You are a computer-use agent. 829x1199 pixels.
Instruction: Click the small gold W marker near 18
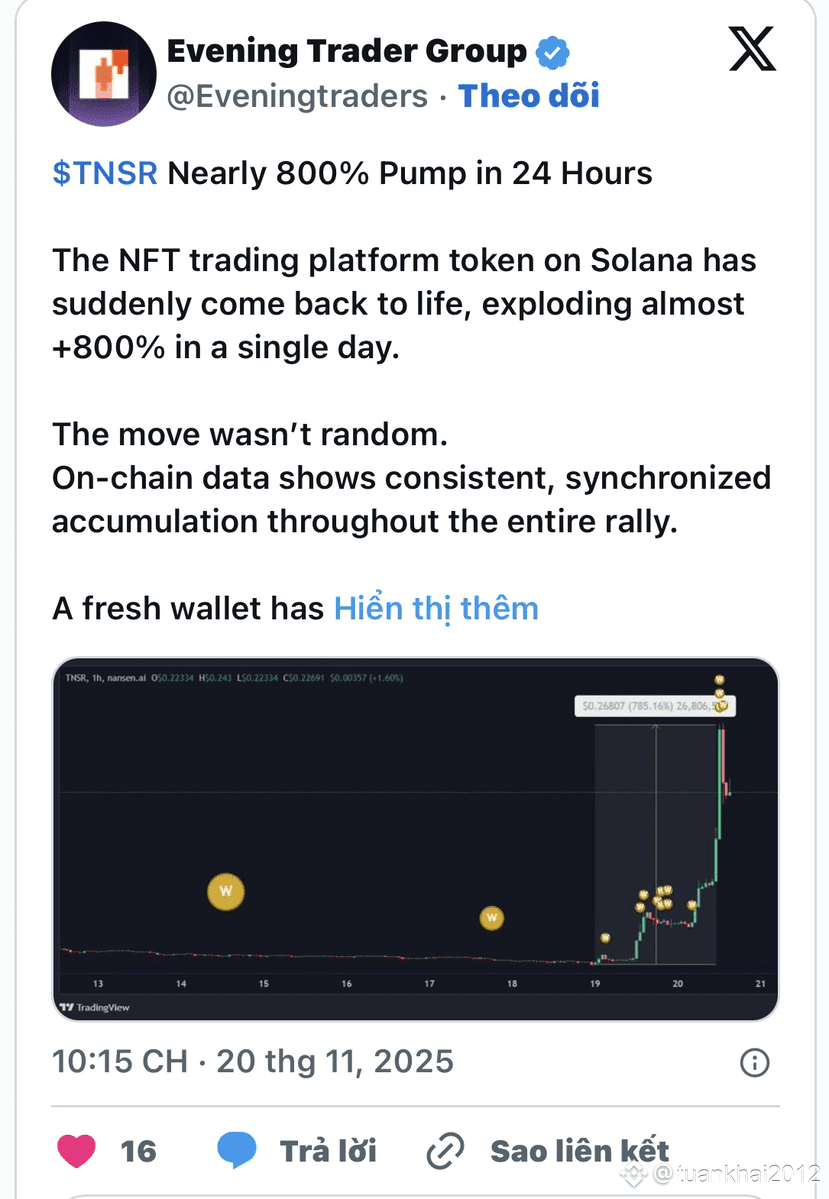pos(491,919)
